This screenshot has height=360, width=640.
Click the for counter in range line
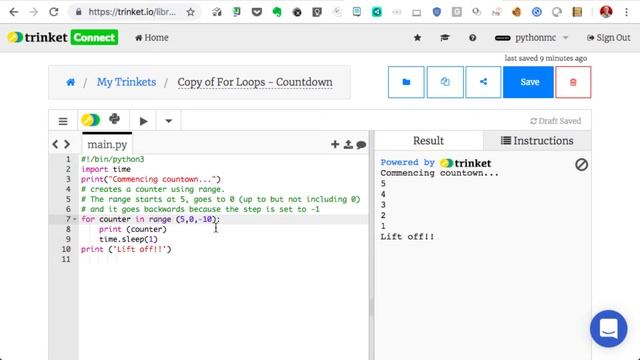tap(150, 219)
